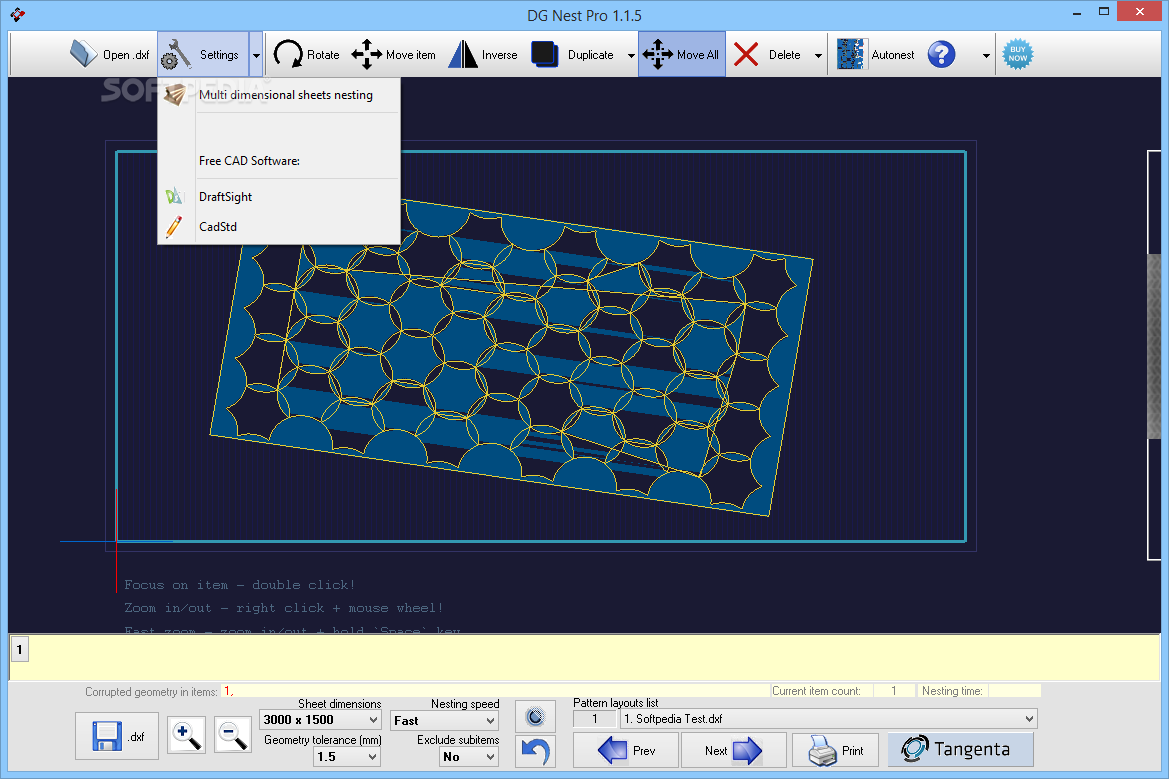The width and height of the screenshot is (1169, 779).
Task: Expand the Delete dropdown arrow
Action: tap(818, 55)
